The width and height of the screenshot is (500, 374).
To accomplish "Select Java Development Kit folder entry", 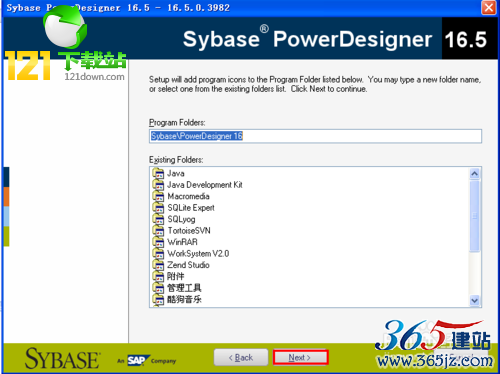I will point(205,185).
